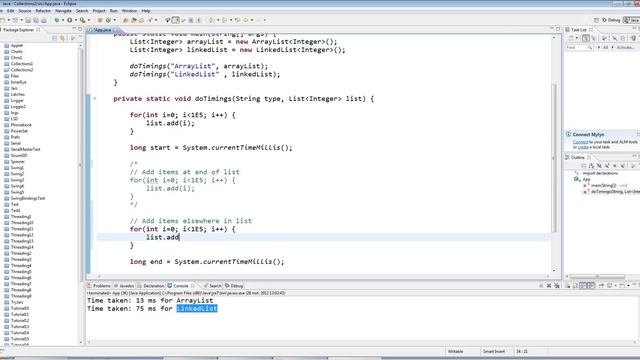Viewport: 640px width, 360px height.
Task: Click the console Remove All Terminated icon
Action: (x=557, y=286)
